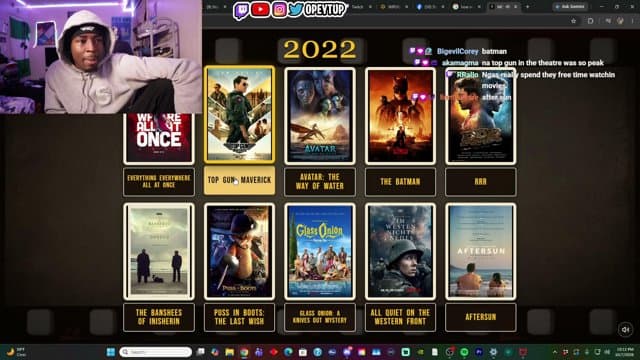The height and width of the screenshot is (360, 640).
Task: Launch Microsoft Edge from the taskbar
Action: pyautogui.click(x=288, y=352)
